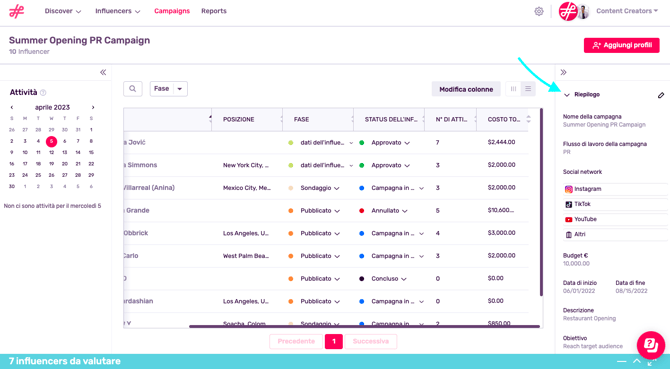Click the user profile photo

[584, 12]
